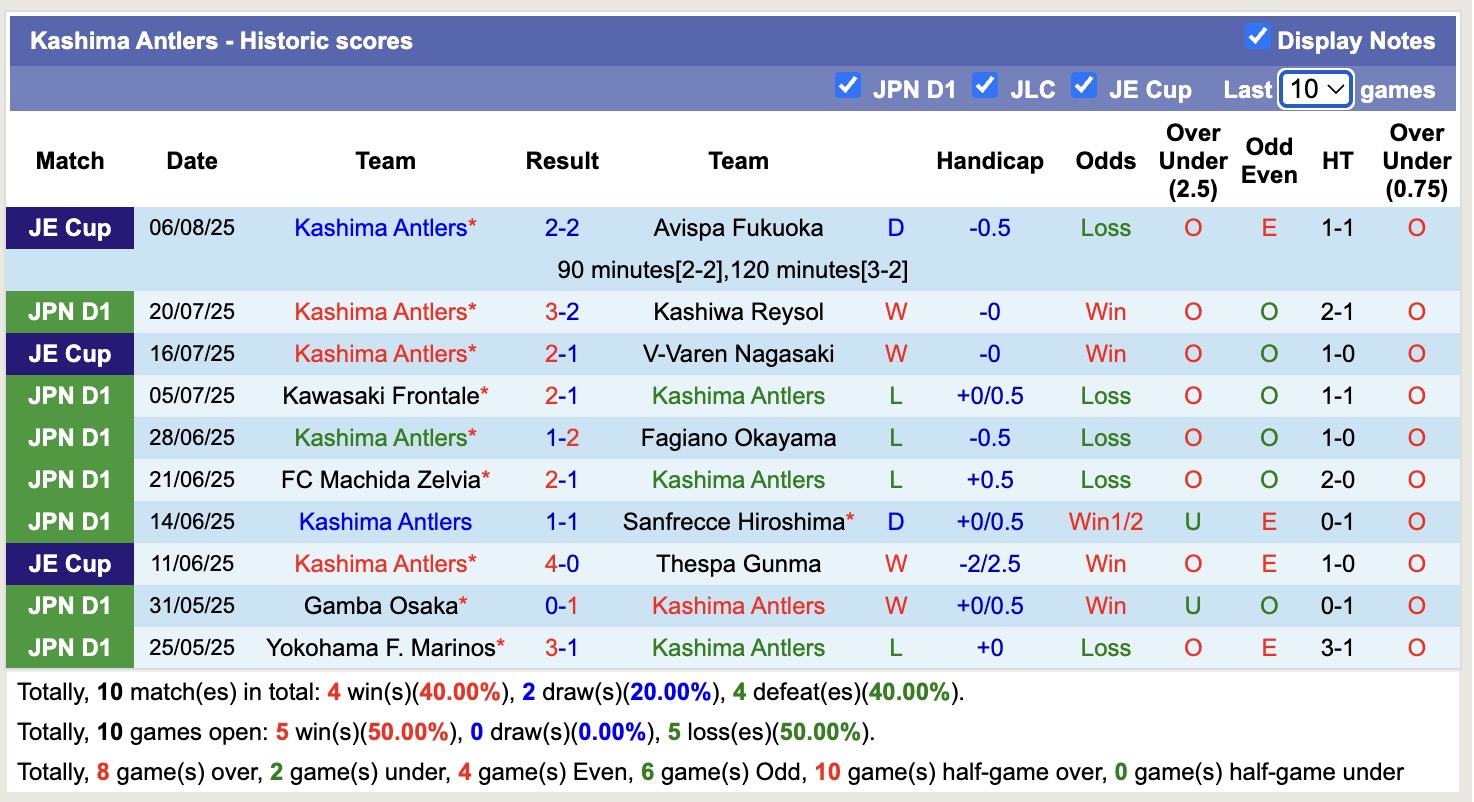Select Yokohama F. Marinos team link
Viewport: 1474px width, 802px height.
coord(380,648)
